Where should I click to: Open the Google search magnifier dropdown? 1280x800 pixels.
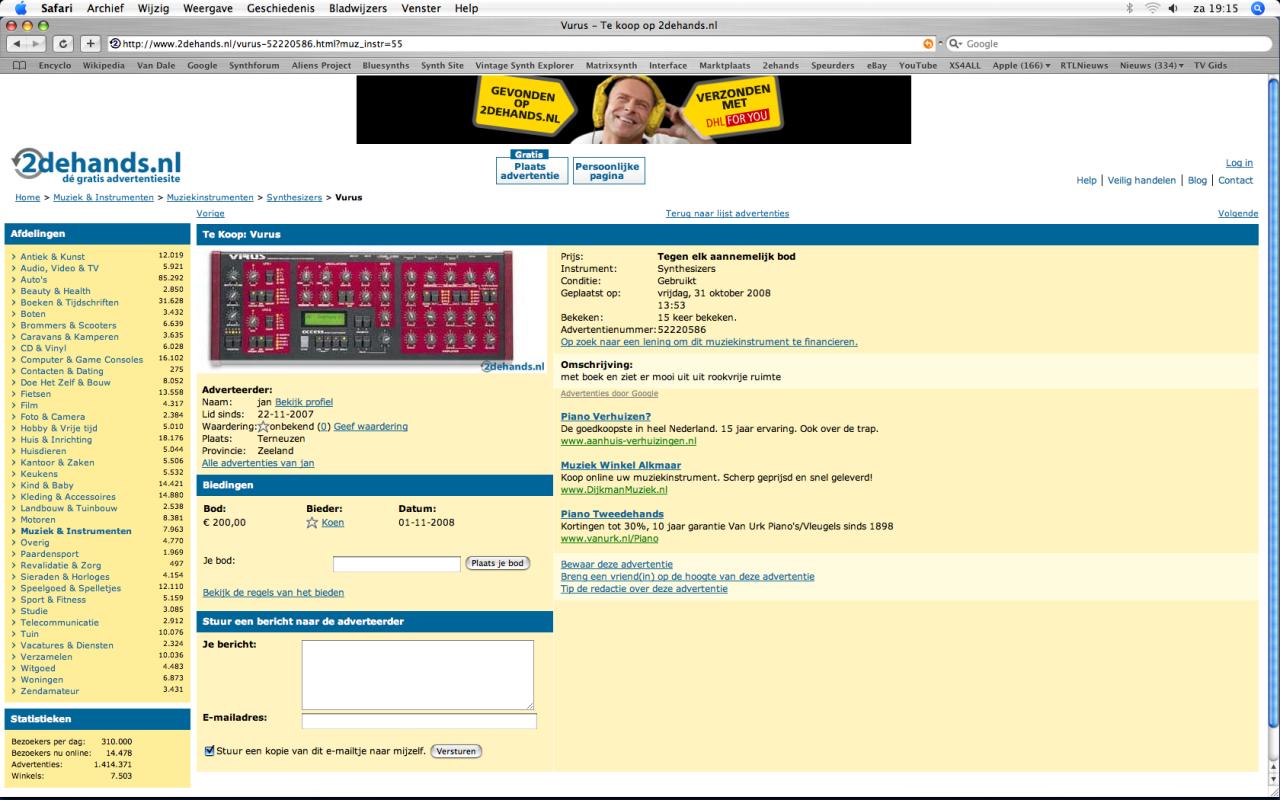(x=955, y=44)
